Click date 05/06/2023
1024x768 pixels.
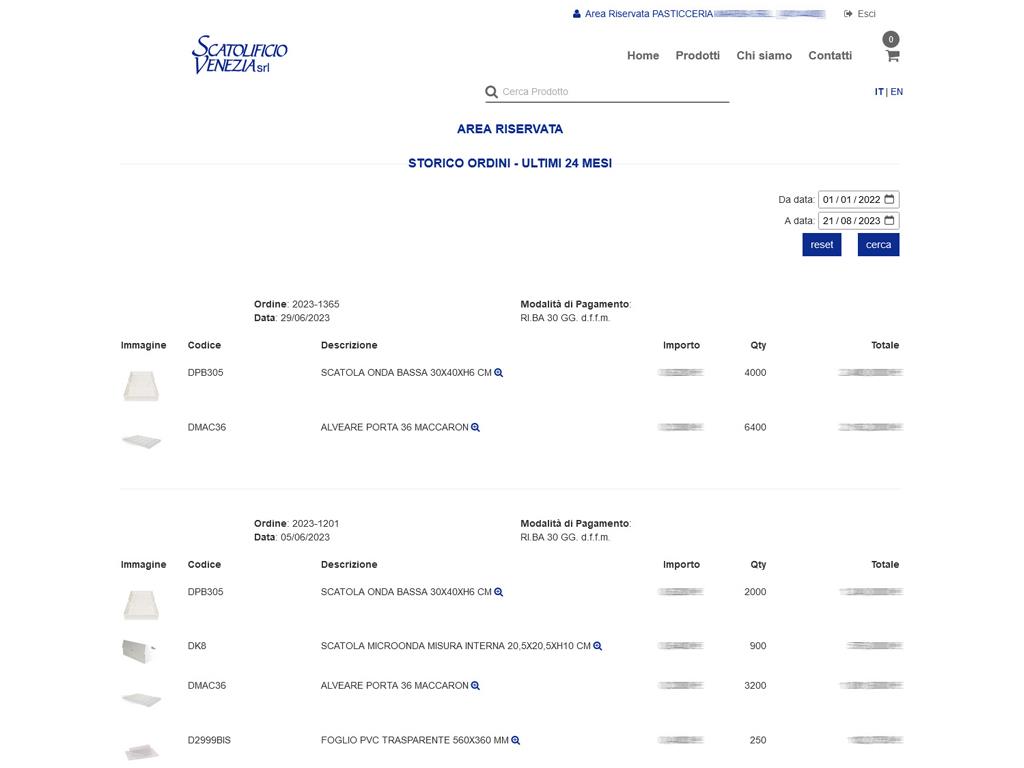305,537
